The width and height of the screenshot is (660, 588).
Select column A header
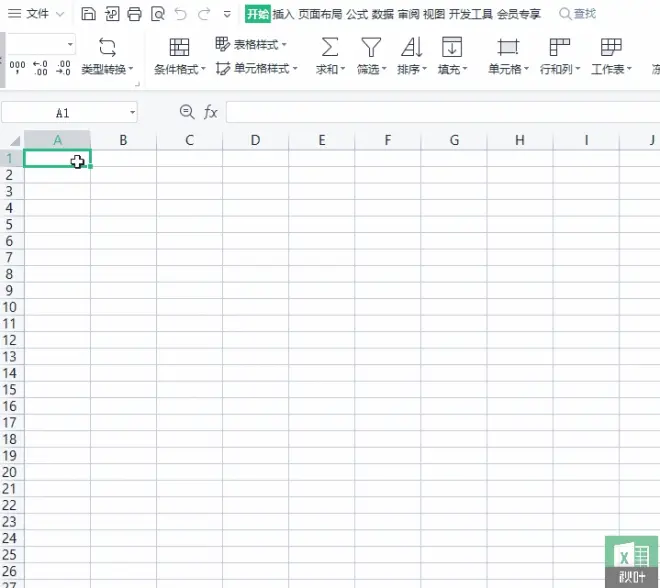(57, 140)
